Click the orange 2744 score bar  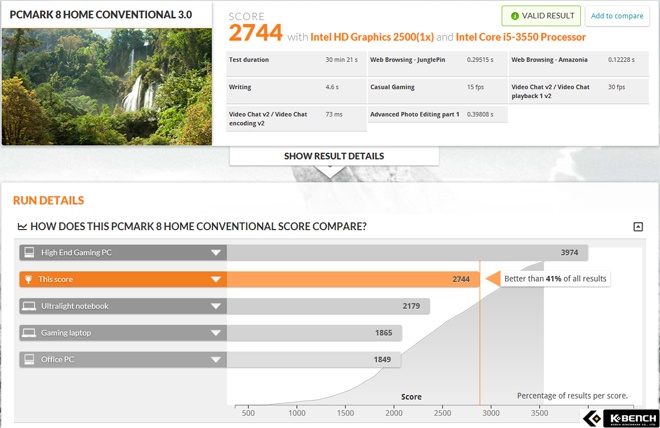coord(353,279)
